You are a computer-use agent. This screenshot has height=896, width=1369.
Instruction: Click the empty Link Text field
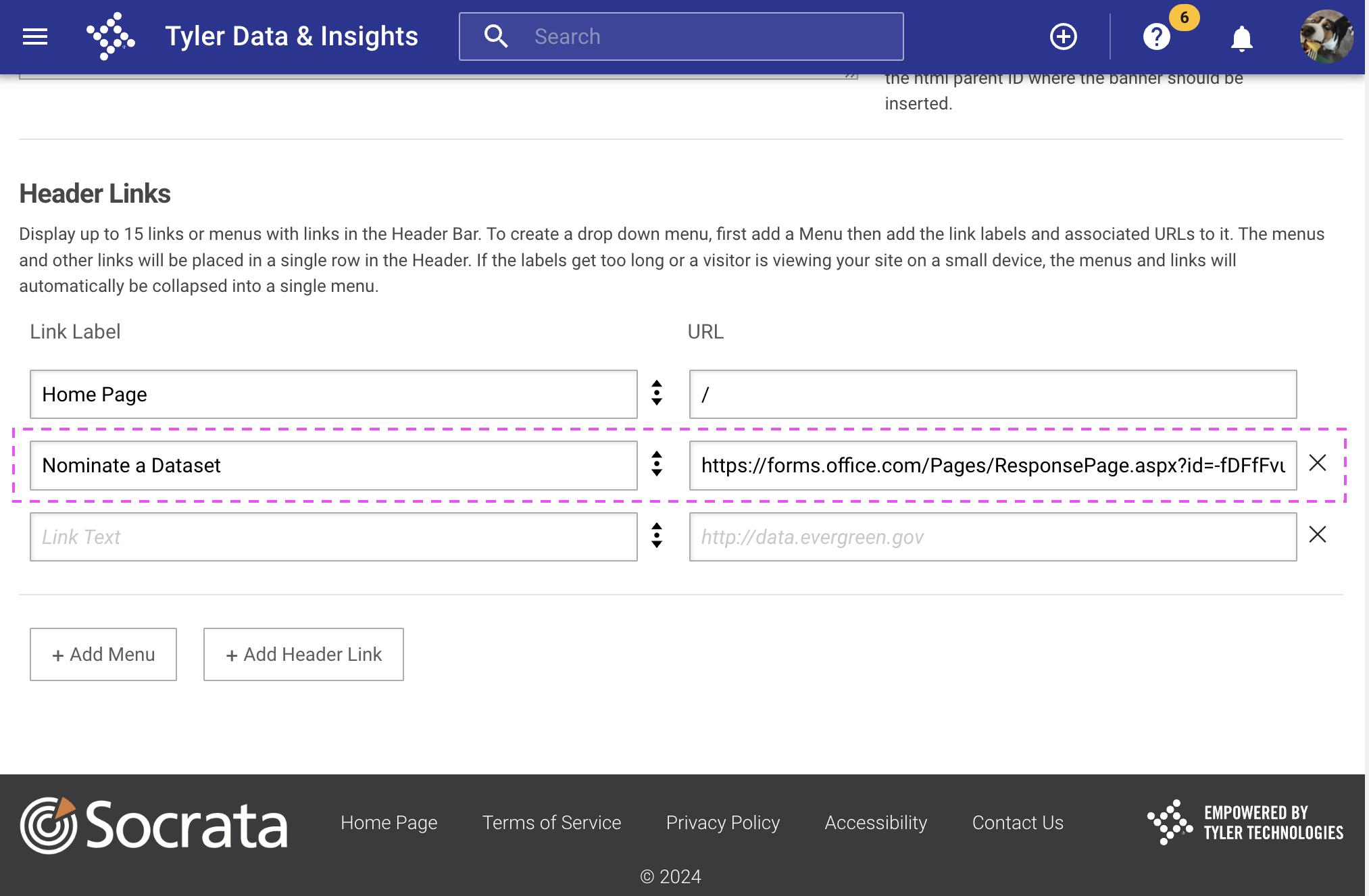334,537
